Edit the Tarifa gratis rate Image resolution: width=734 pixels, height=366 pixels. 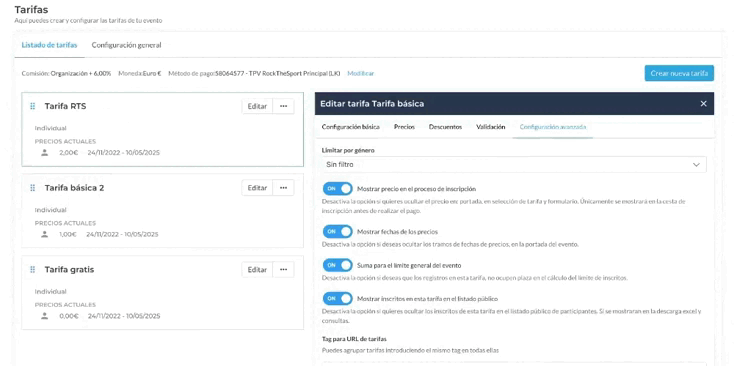point(257,270)
